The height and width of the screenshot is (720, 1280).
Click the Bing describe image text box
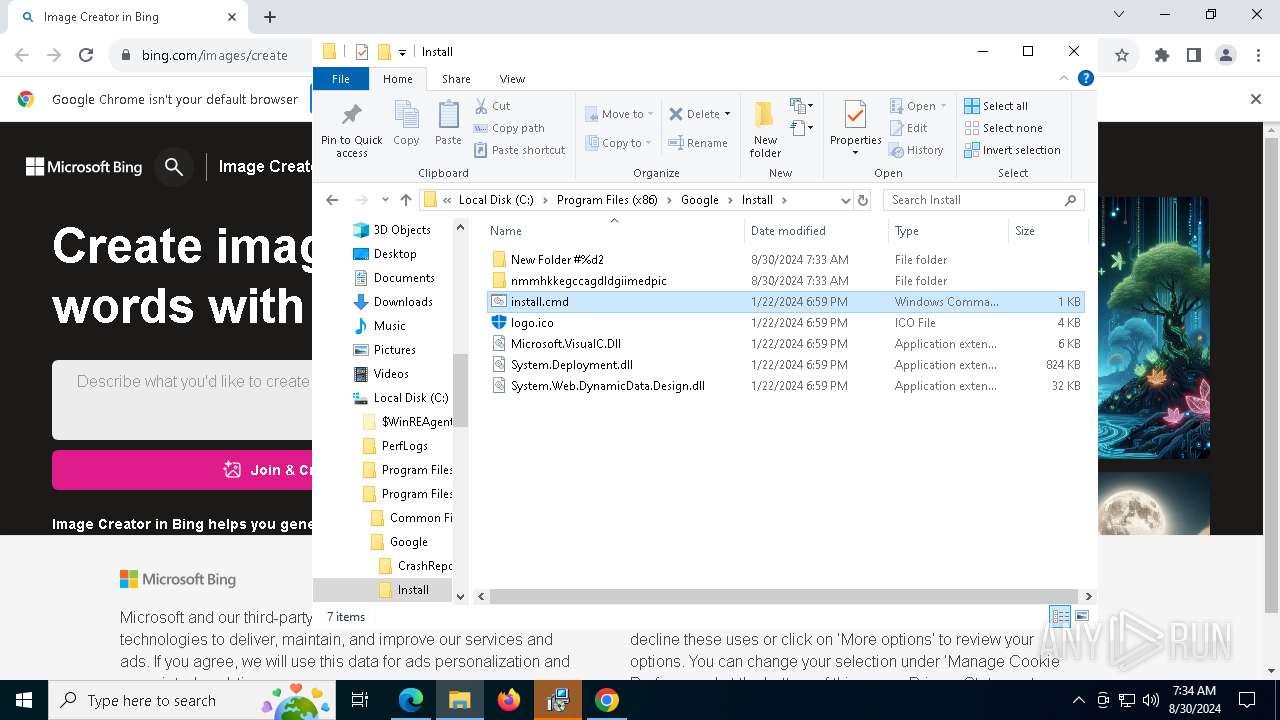tap(183, 399)
